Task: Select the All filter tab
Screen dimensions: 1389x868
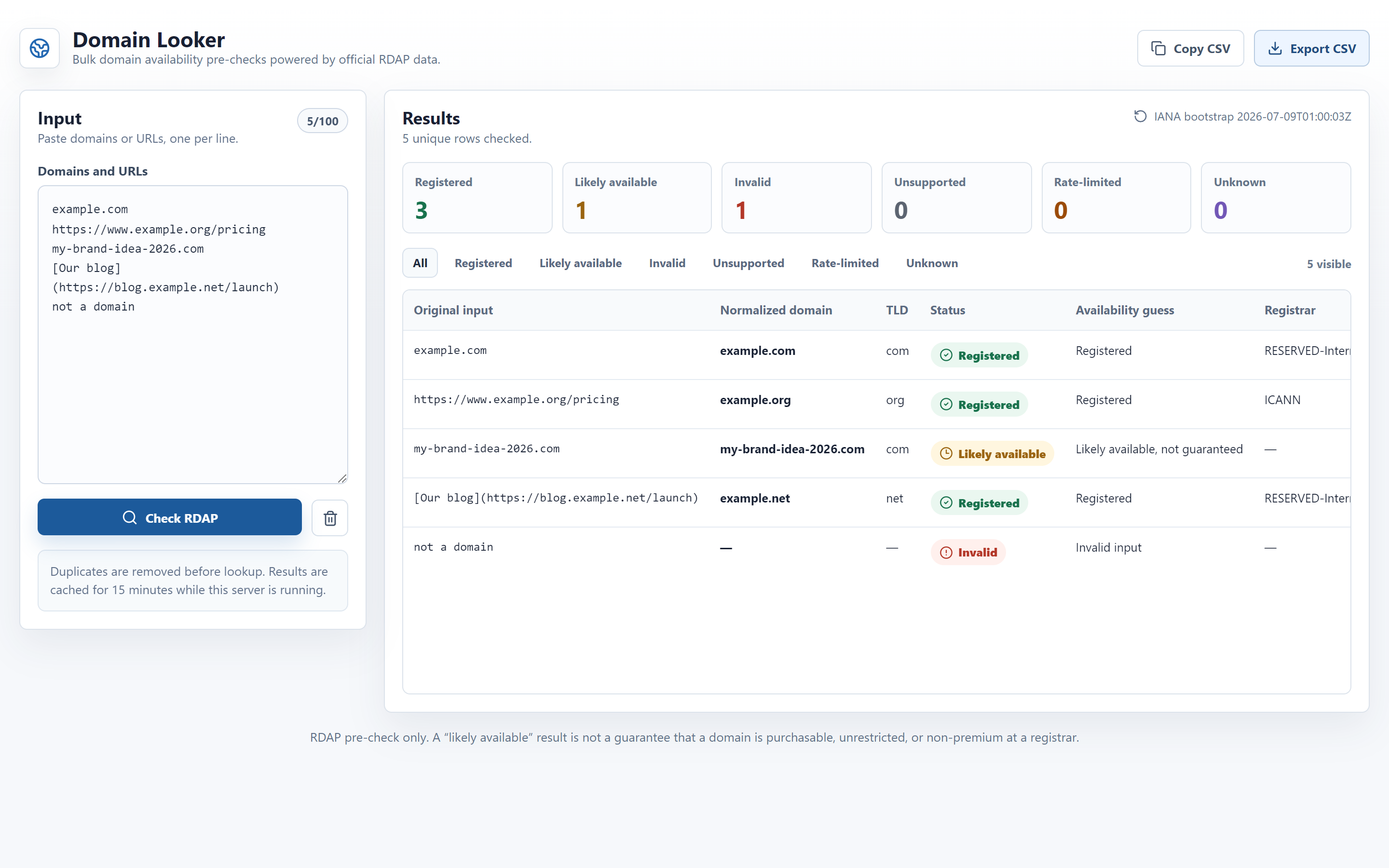Action: click(x=420, y=263)
